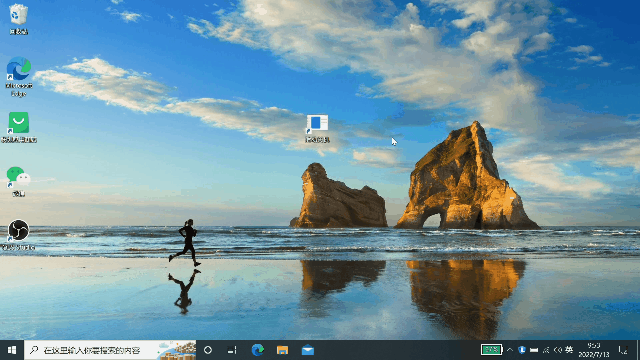Switch the input language indicator
Viewport: 640px width, 360px height.
(x=569, y=350)
